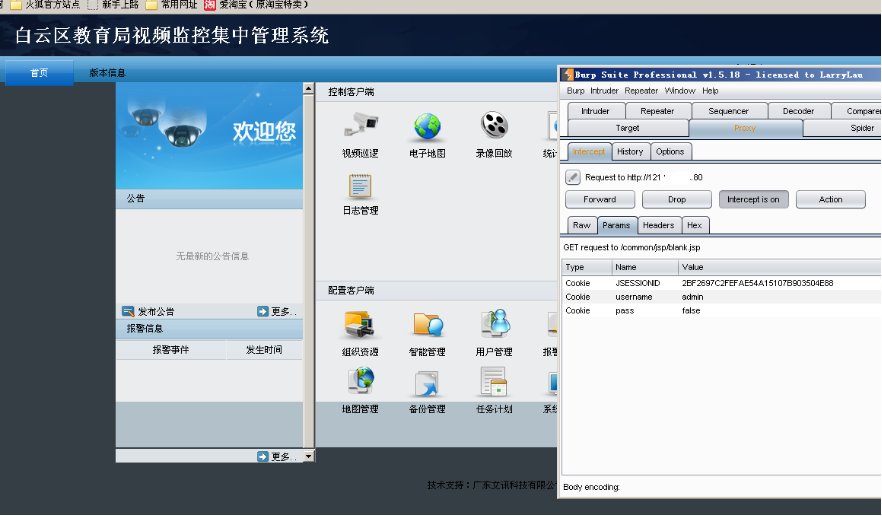The image size is (882, 516).
Task: Select the Headers view tab
Action: tap(657, 226)
